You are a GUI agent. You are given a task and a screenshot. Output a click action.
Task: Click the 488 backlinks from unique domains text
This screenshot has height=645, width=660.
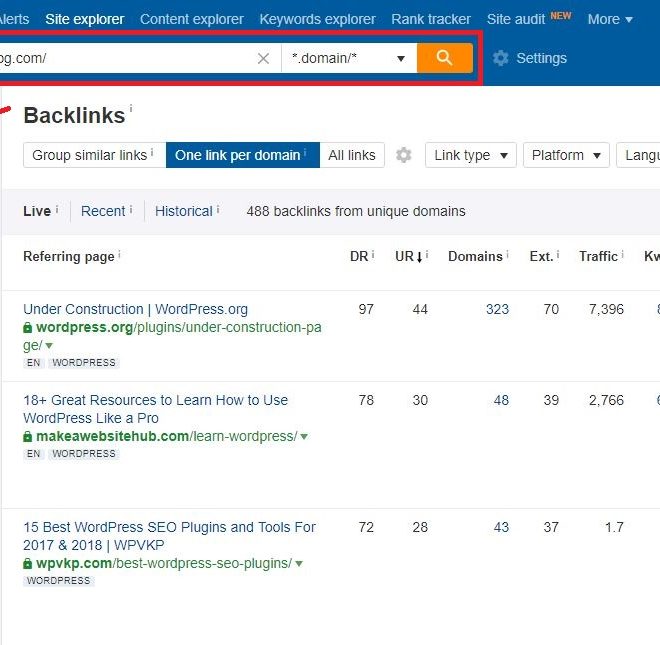356,211
